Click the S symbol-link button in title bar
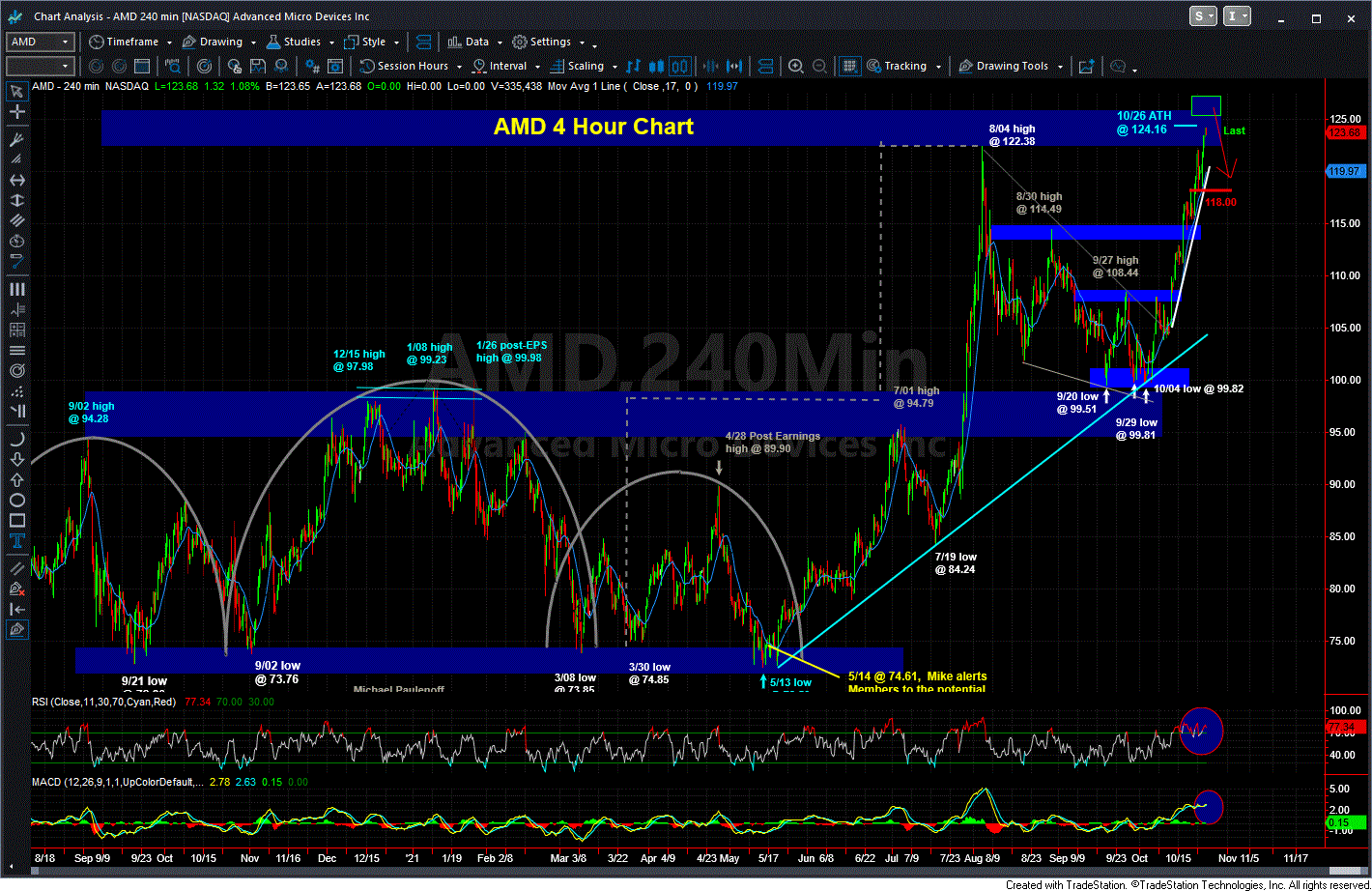1372x891 pixels. point(1203,15)
